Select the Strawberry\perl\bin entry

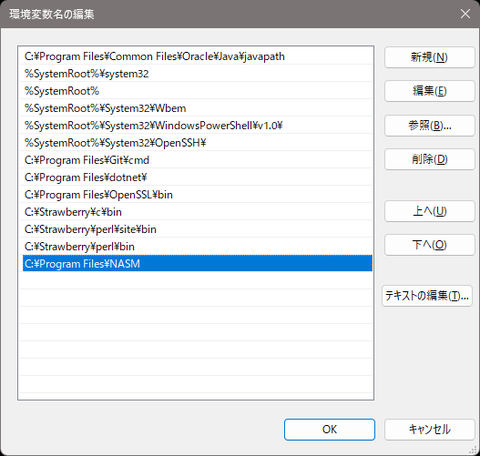tap(196, 247)
